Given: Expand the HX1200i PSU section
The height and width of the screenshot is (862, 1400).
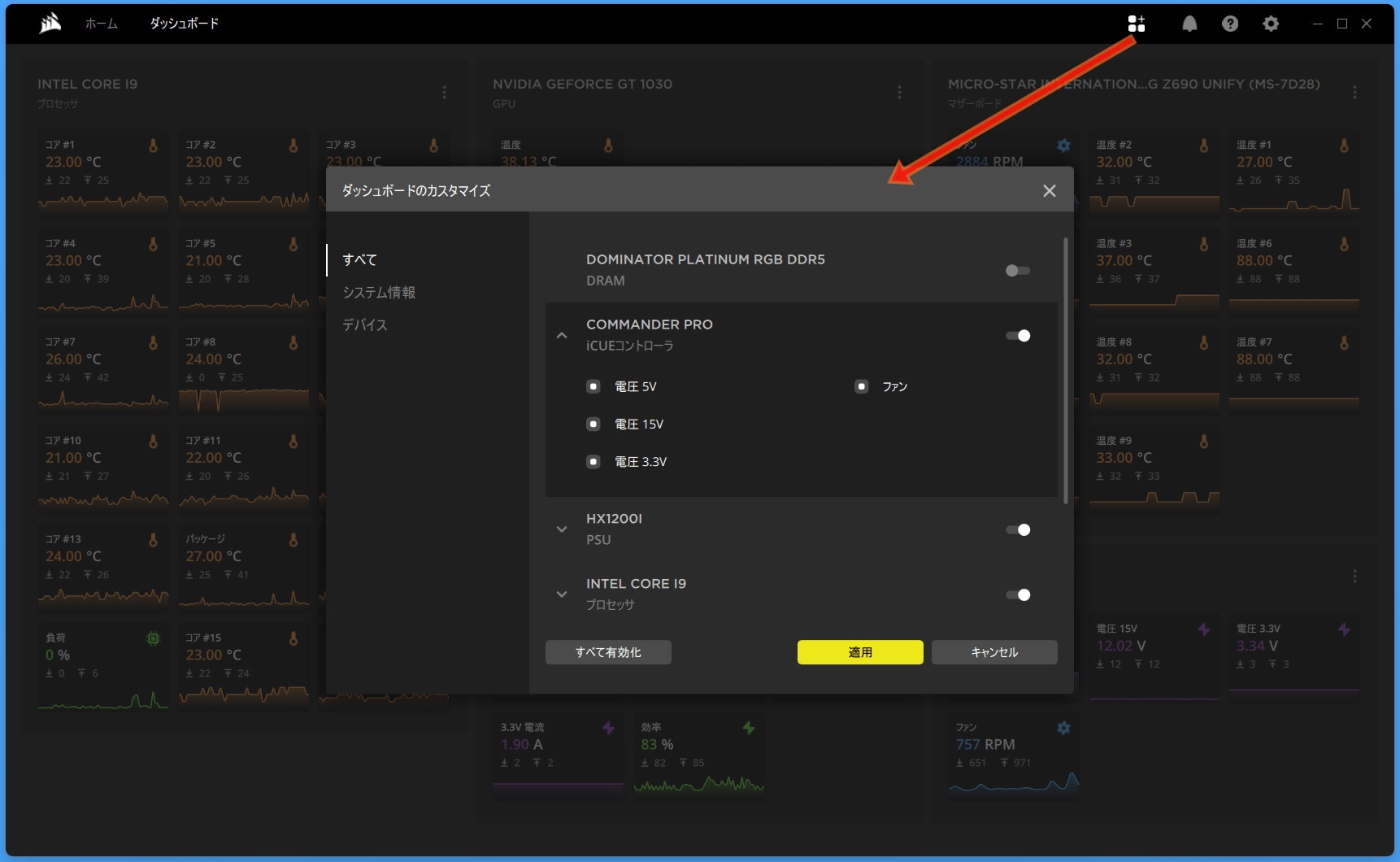Looking at the screenshot, I should pos(561,529).
